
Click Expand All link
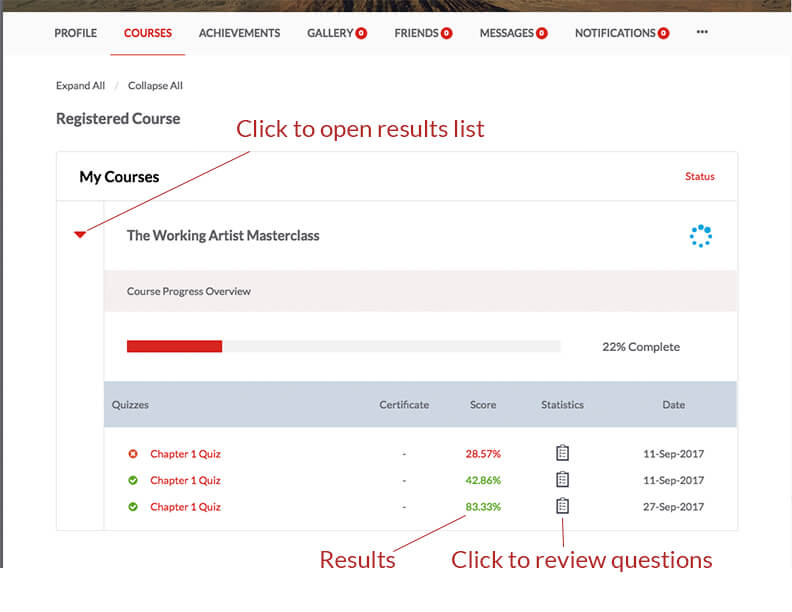click(x=80, y=86)
